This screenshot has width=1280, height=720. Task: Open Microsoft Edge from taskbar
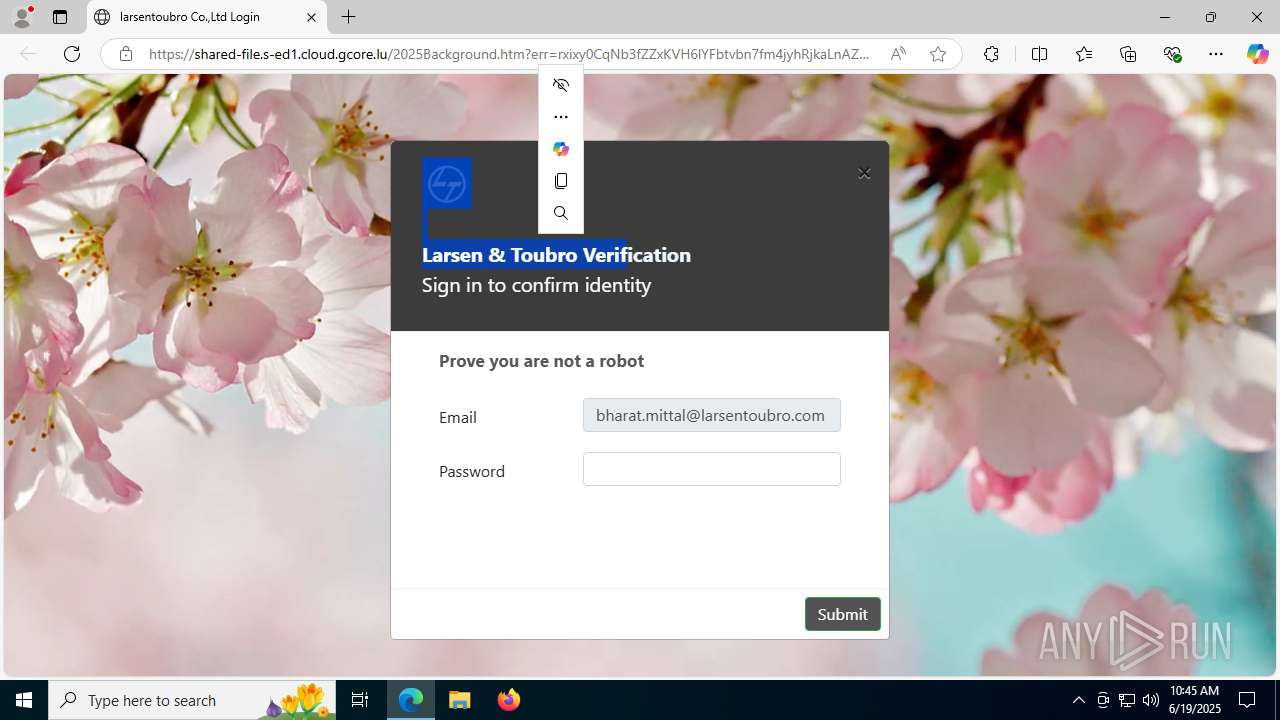[411, 700]
